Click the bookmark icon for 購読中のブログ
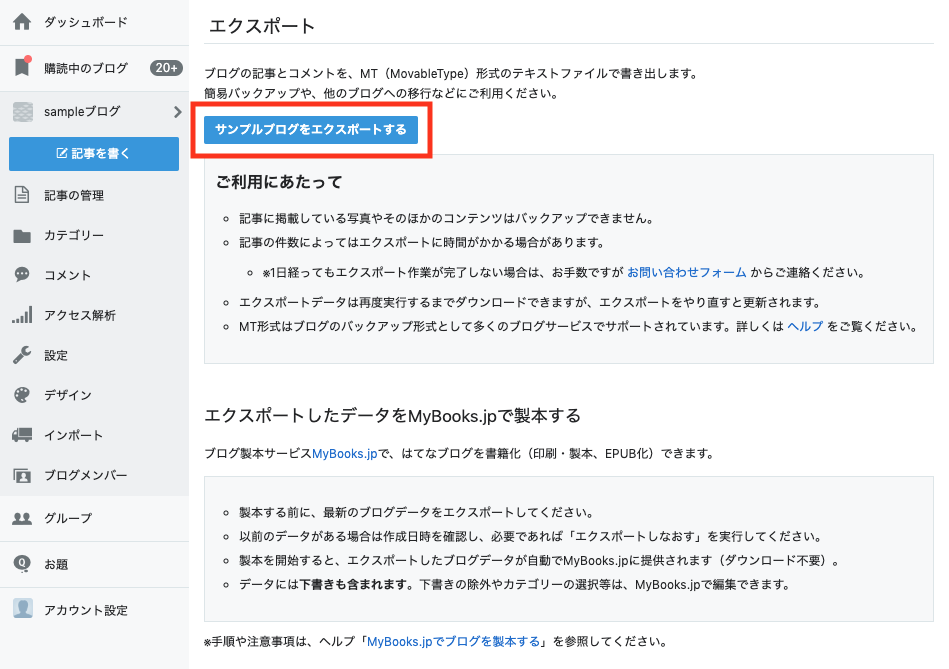 [22, 67]
